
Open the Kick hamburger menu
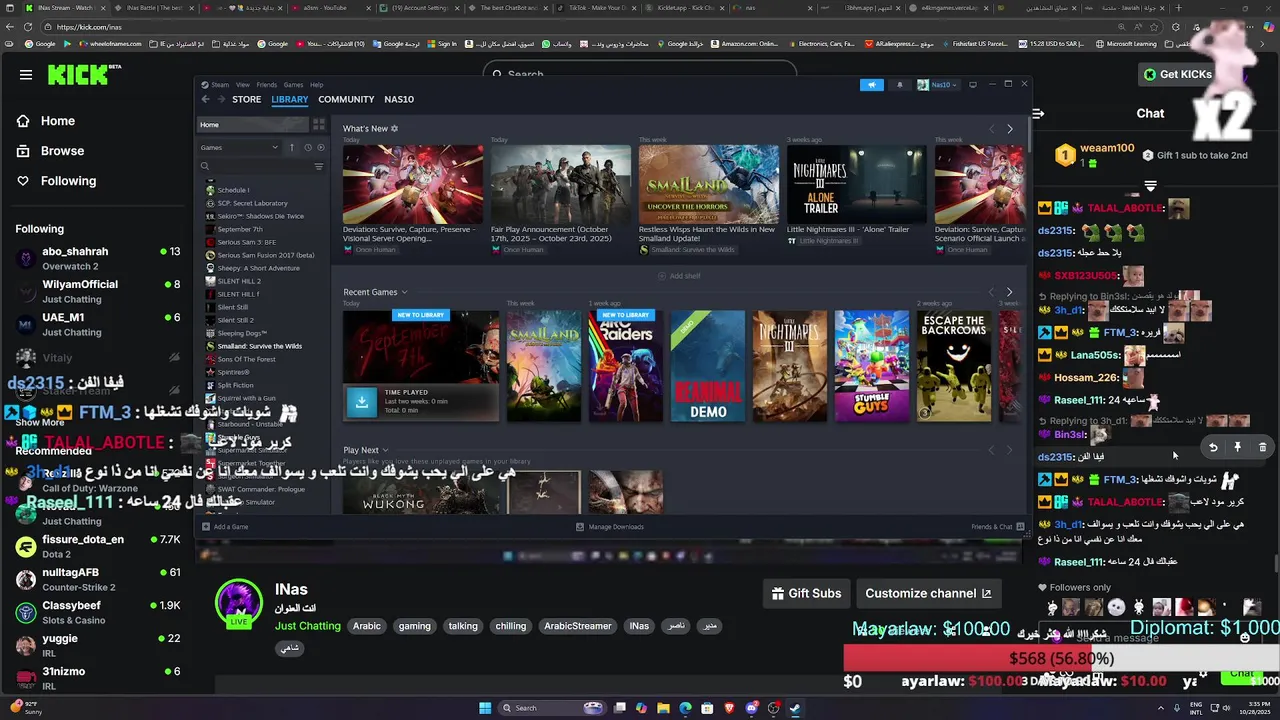(x=26, y=74)
